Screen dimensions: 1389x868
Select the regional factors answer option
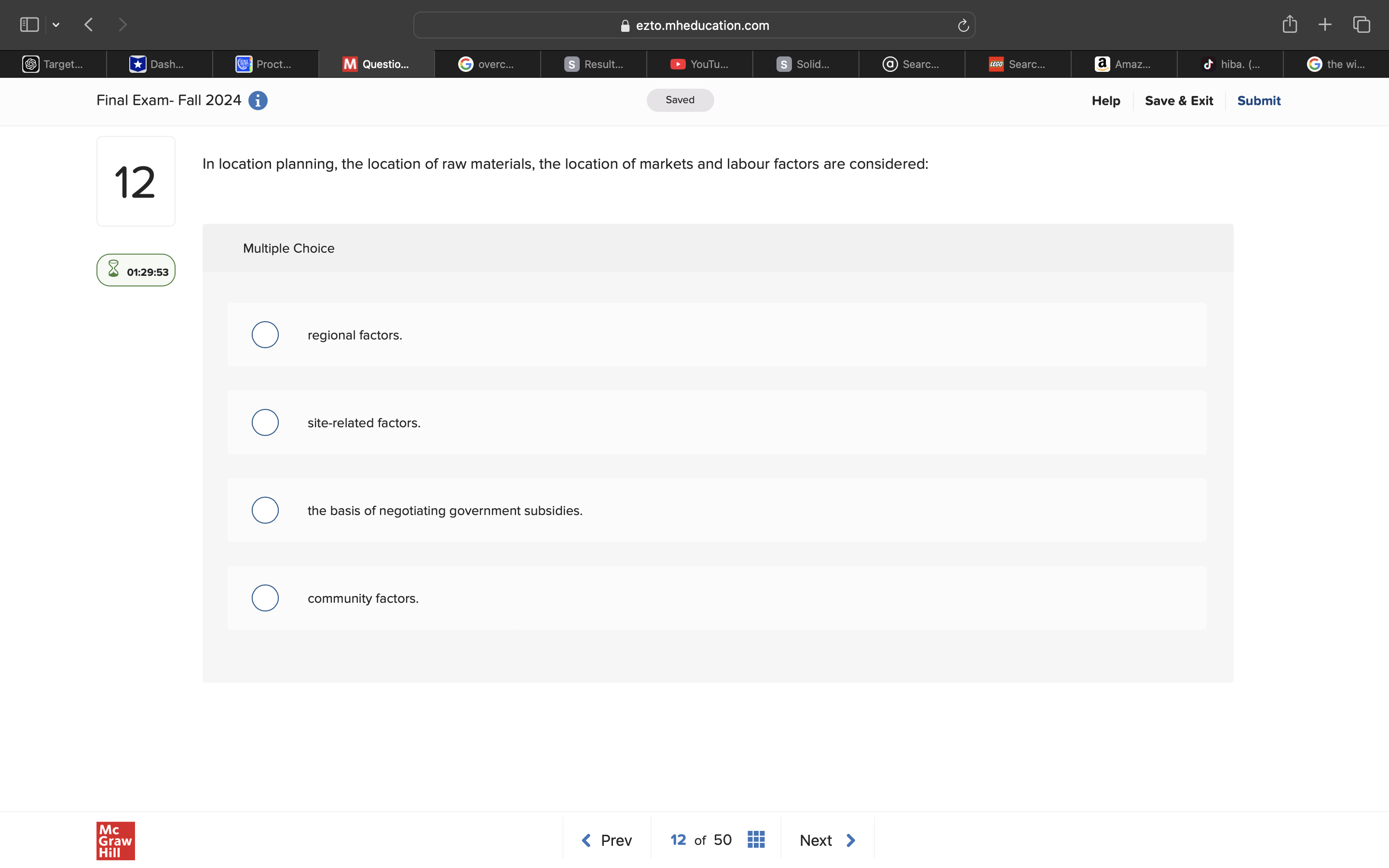tap(265, 334)
